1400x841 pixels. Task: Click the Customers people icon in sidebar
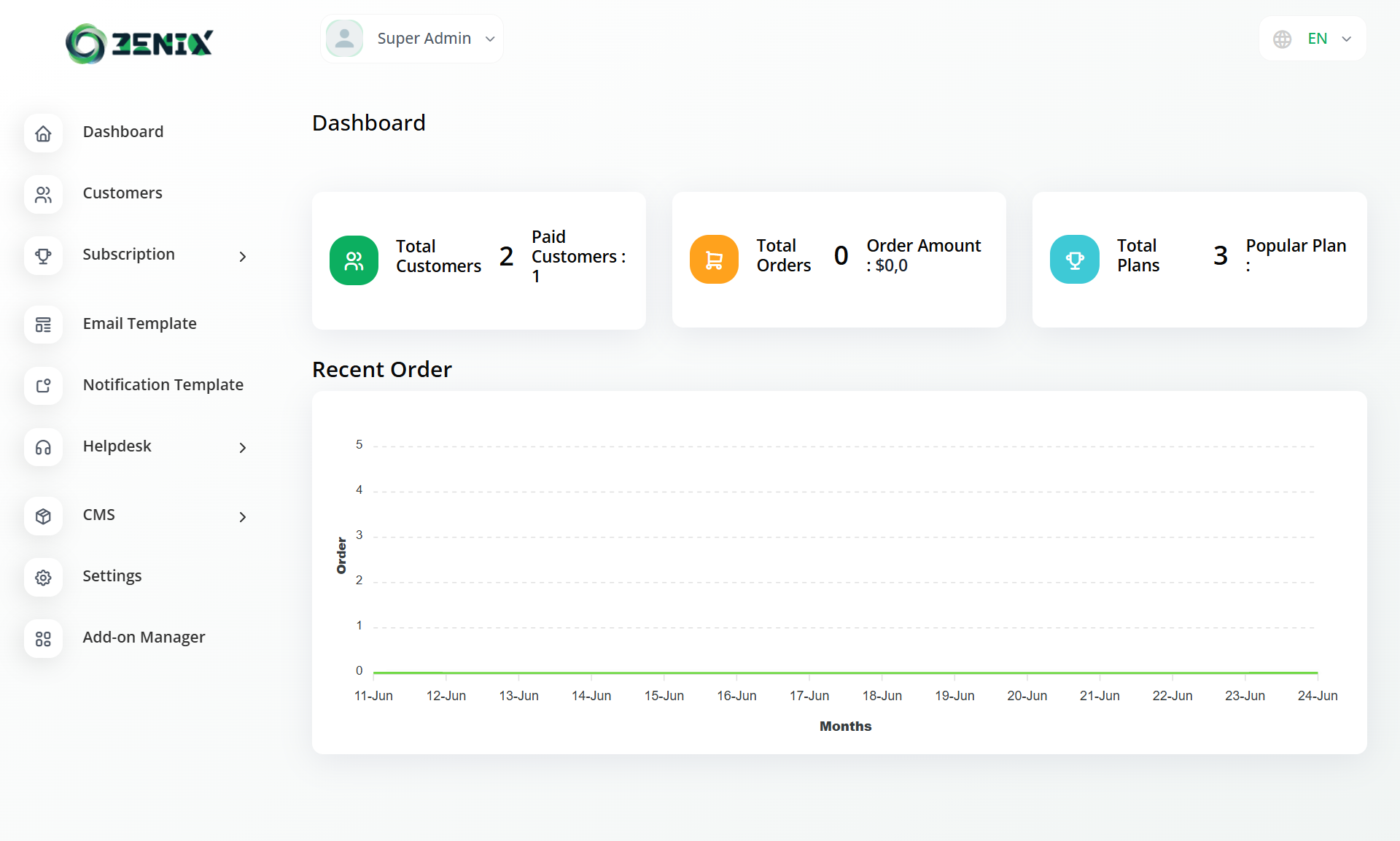43,195
